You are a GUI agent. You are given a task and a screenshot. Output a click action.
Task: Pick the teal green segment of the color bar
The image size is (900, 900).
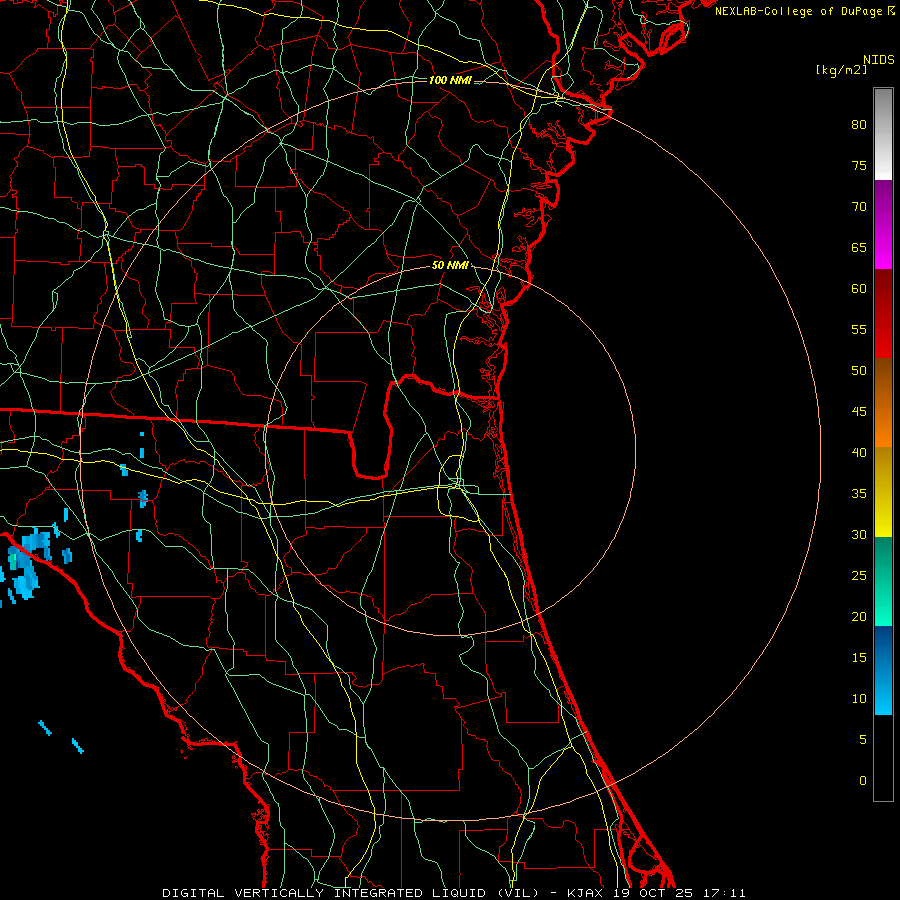[x=883, y=581]
